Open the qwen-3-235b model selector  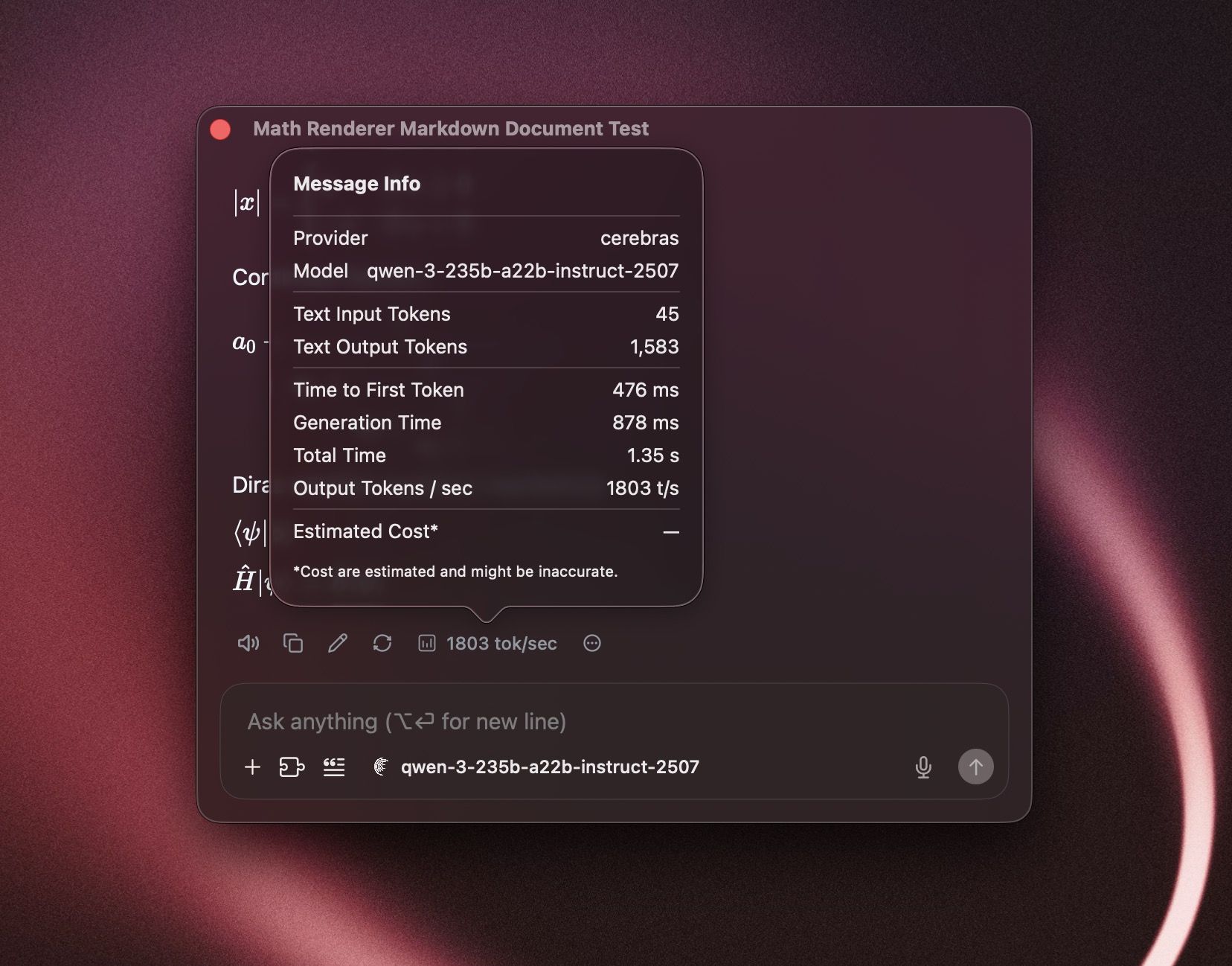click(x=549, y=767)
